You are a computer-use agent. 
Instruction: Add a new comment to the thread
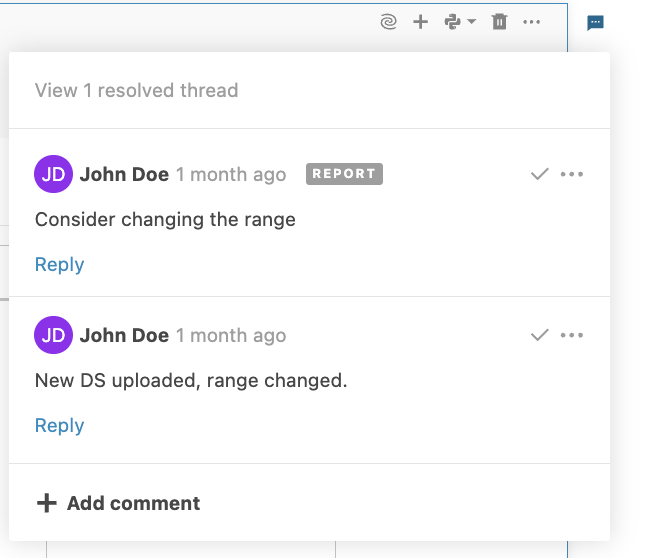tap(118, 503)
